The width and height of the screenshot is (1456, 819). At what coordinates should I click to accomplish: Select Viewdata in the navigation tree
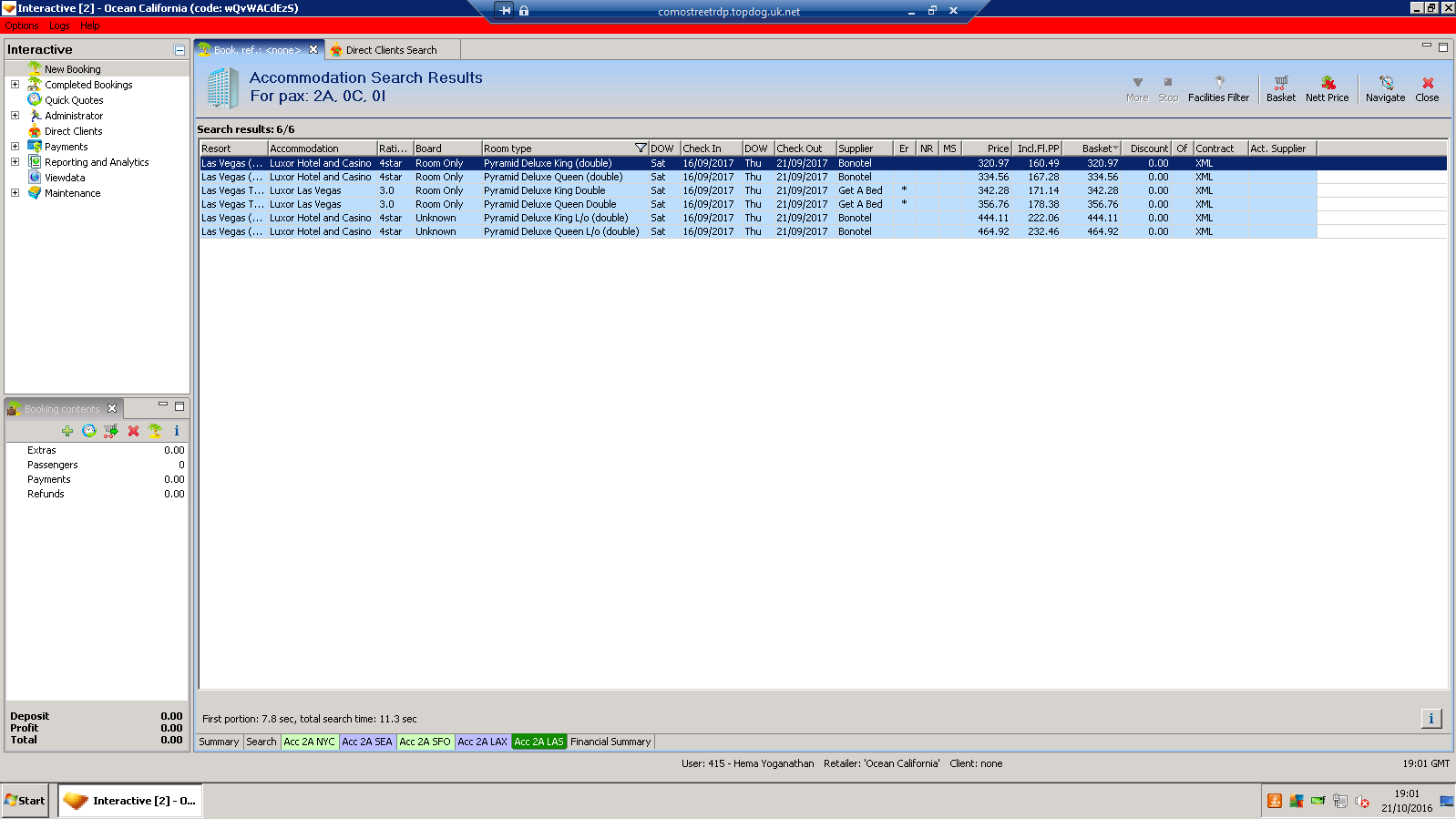click(x=65, y=178)
